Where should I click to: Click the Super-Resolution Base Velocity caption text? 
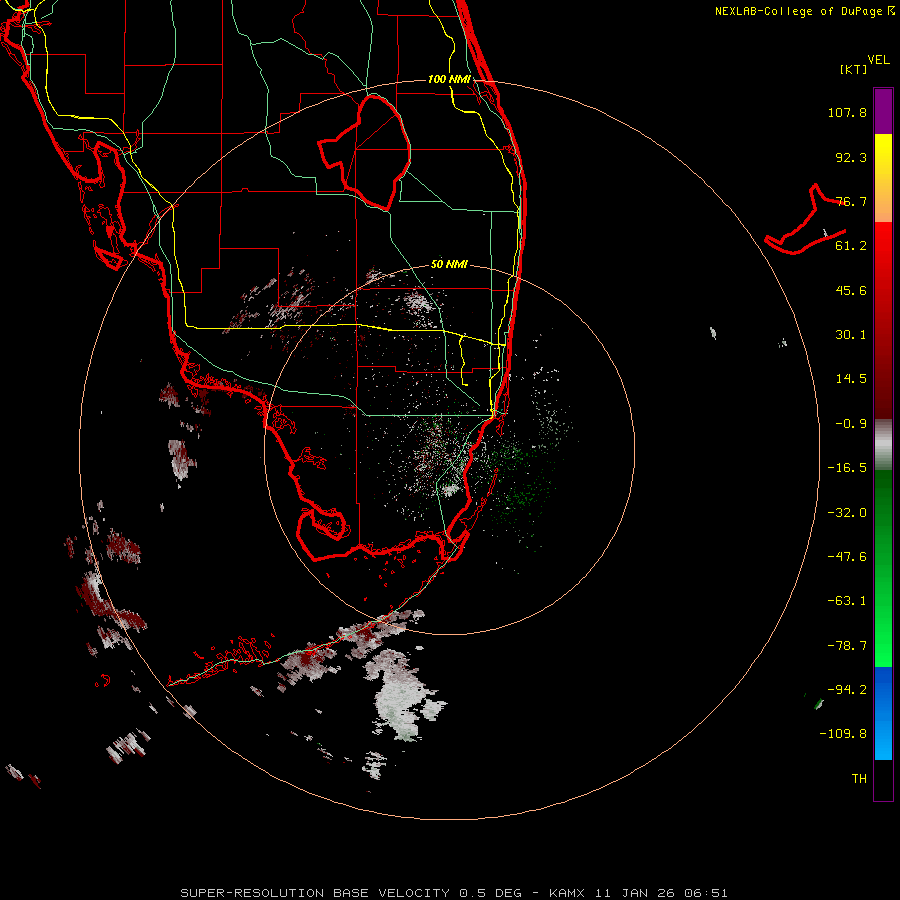click(x=453, y=893)
